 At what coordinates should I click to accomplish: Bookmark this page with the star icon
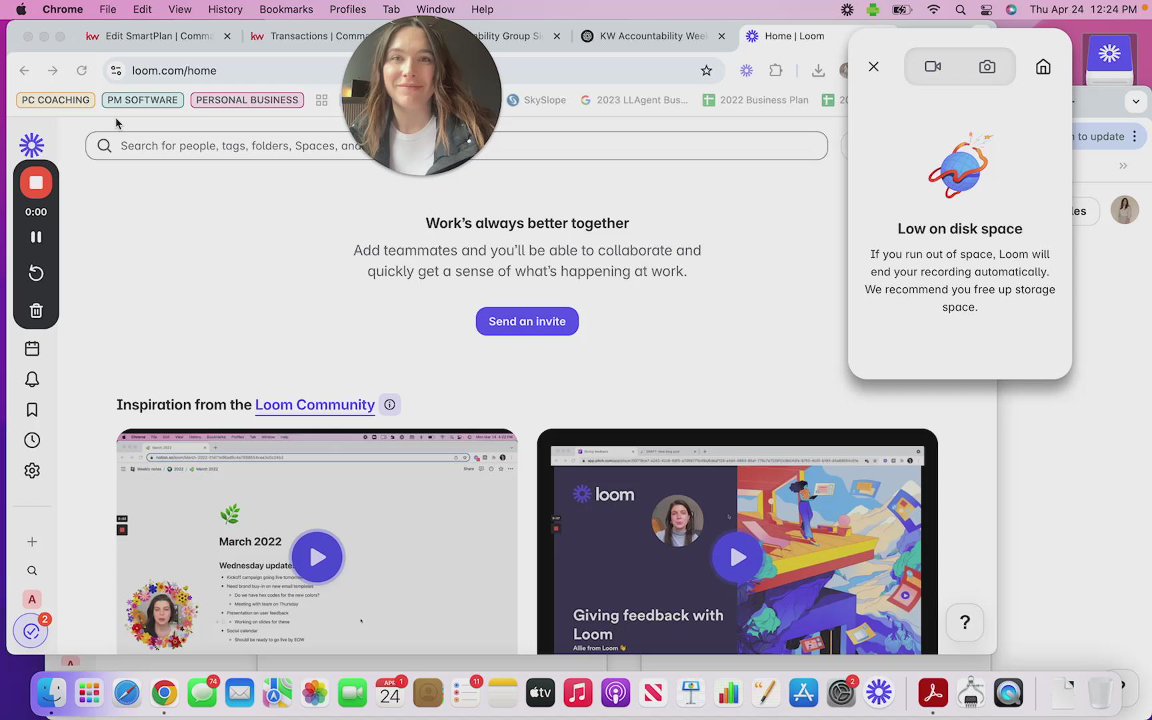[x=706, y=71]
